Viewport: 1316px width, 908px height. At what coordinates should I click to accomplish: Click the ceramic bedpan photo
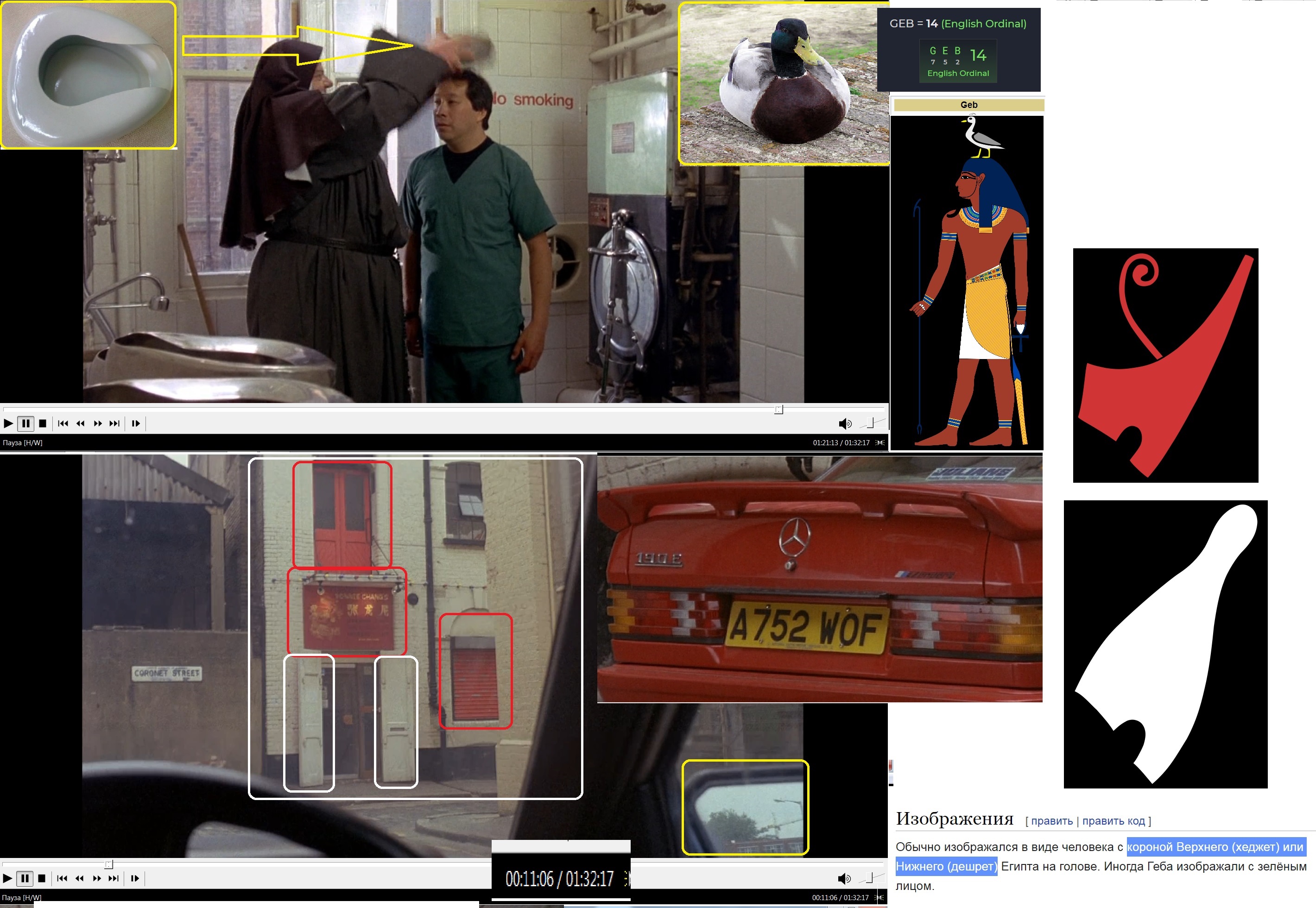click(x=88, y=75)
